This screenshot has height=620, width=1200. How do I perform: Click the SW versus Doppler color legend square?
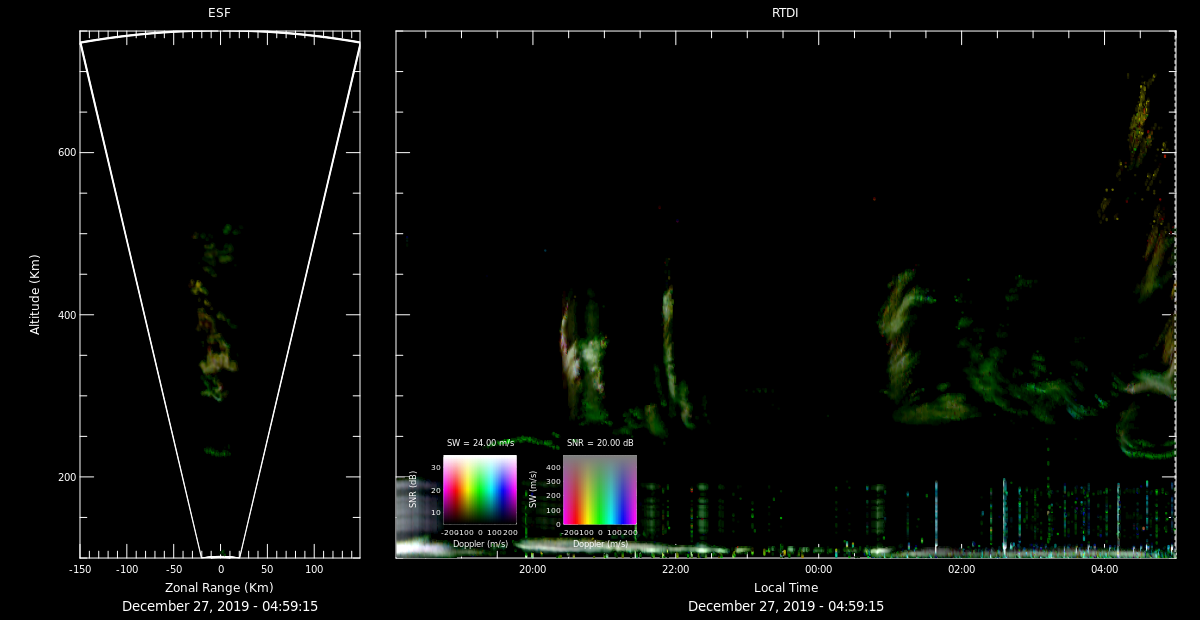pos(600,490)
